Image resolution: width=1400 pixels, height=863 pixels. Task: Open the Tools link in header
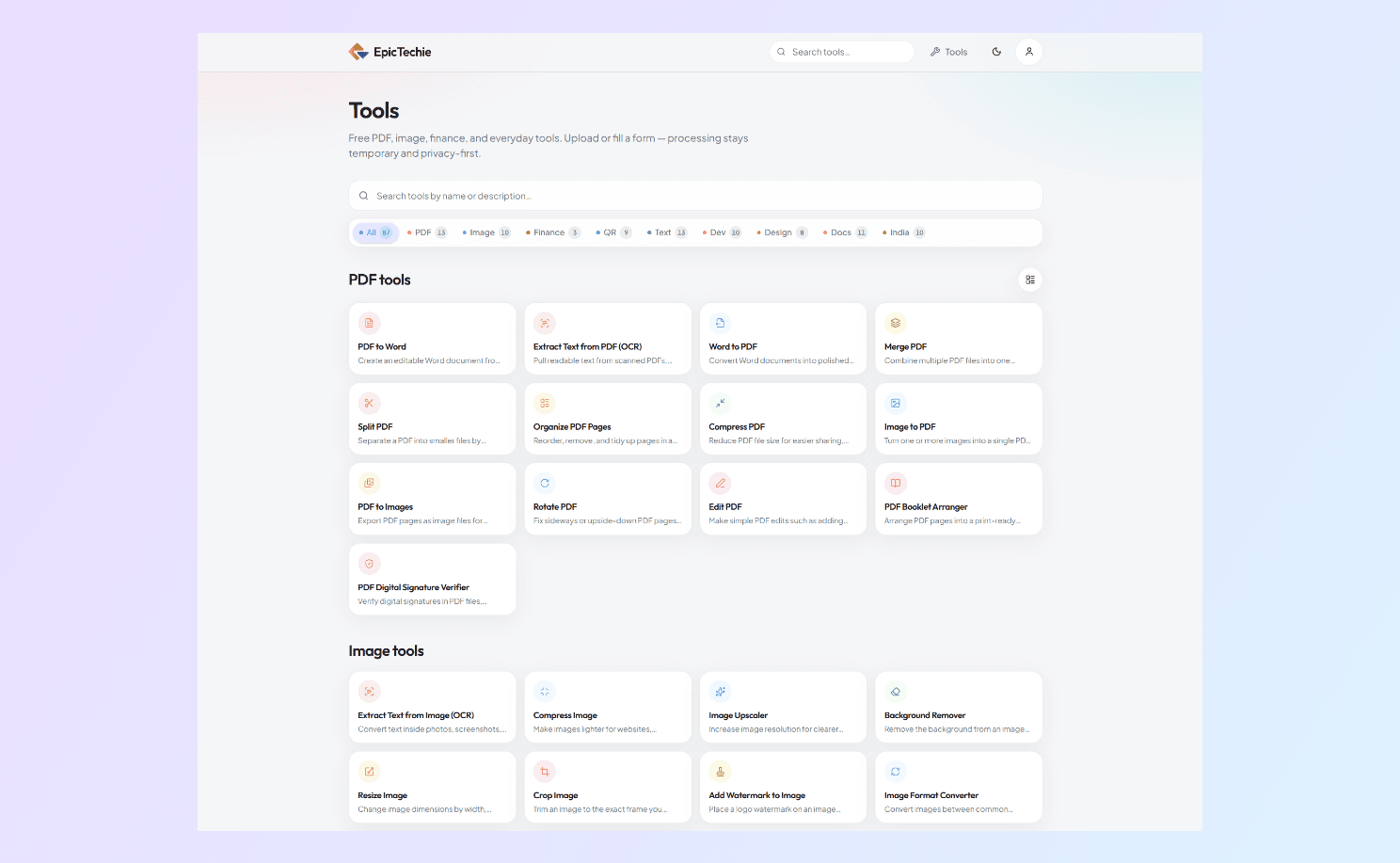(948, 52)
